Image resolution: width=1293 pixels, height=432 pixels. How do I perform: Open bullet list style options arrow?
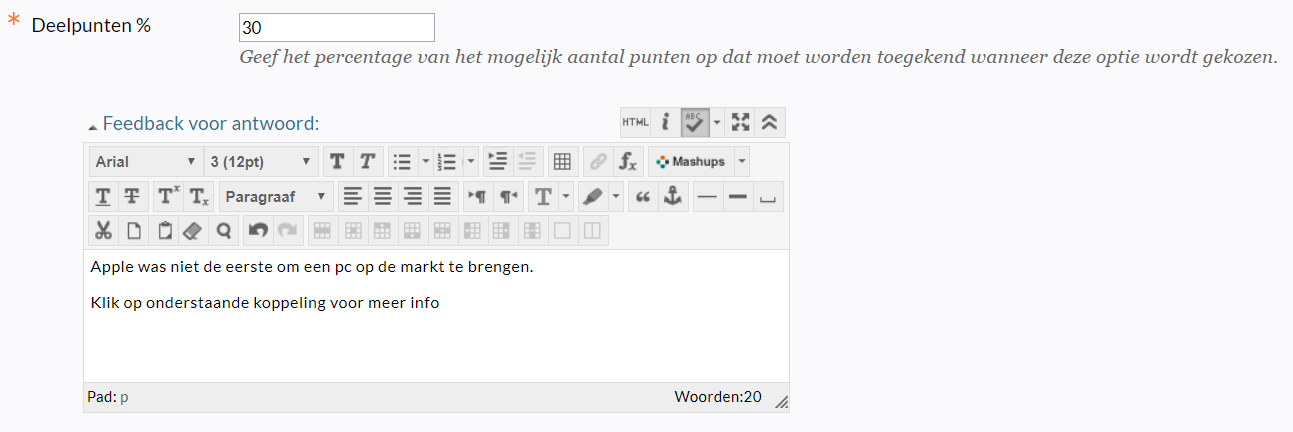(424, 161)
